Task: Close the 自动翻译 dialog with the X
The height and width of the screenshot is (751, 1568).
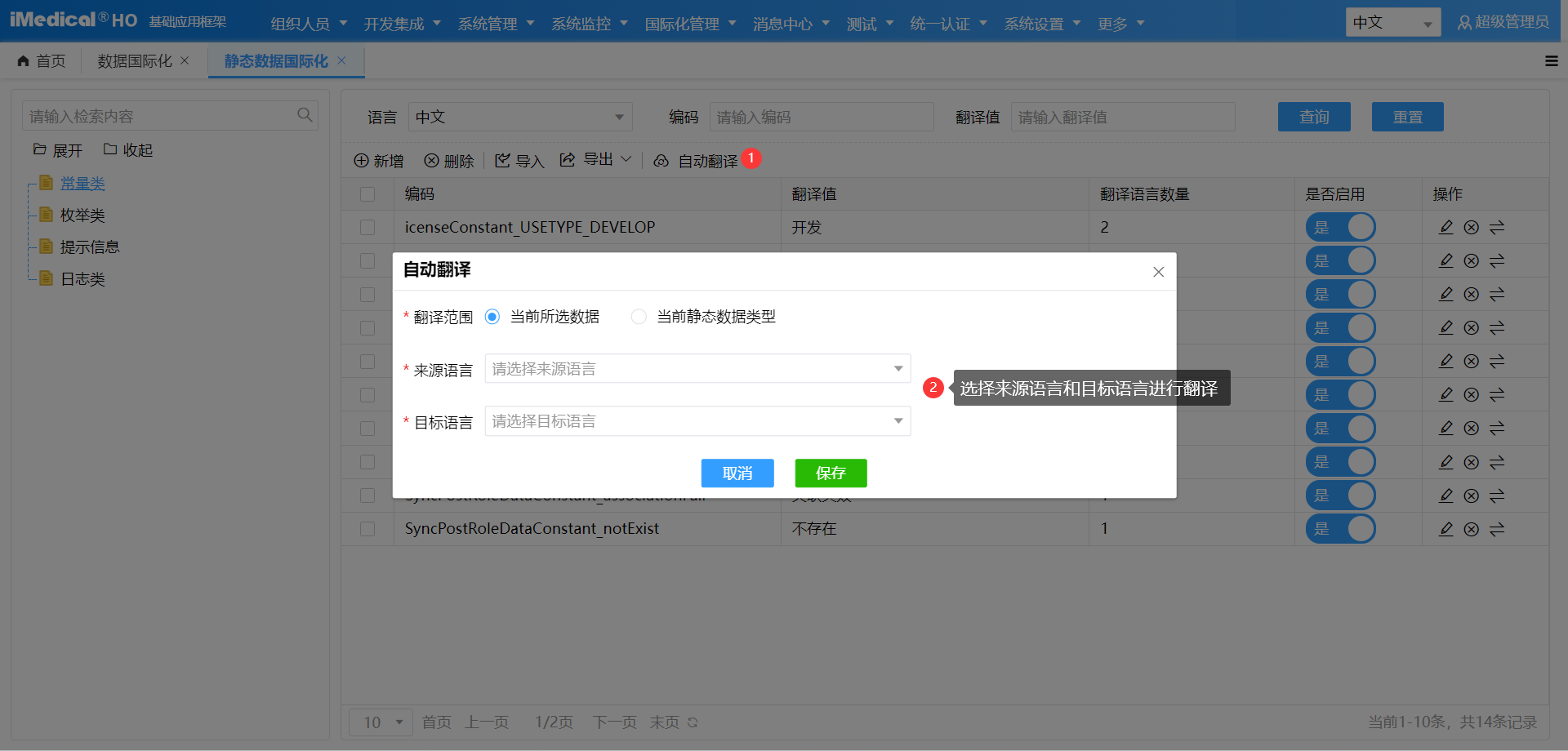Action: pyautogui.click(x=1158, y=272)
